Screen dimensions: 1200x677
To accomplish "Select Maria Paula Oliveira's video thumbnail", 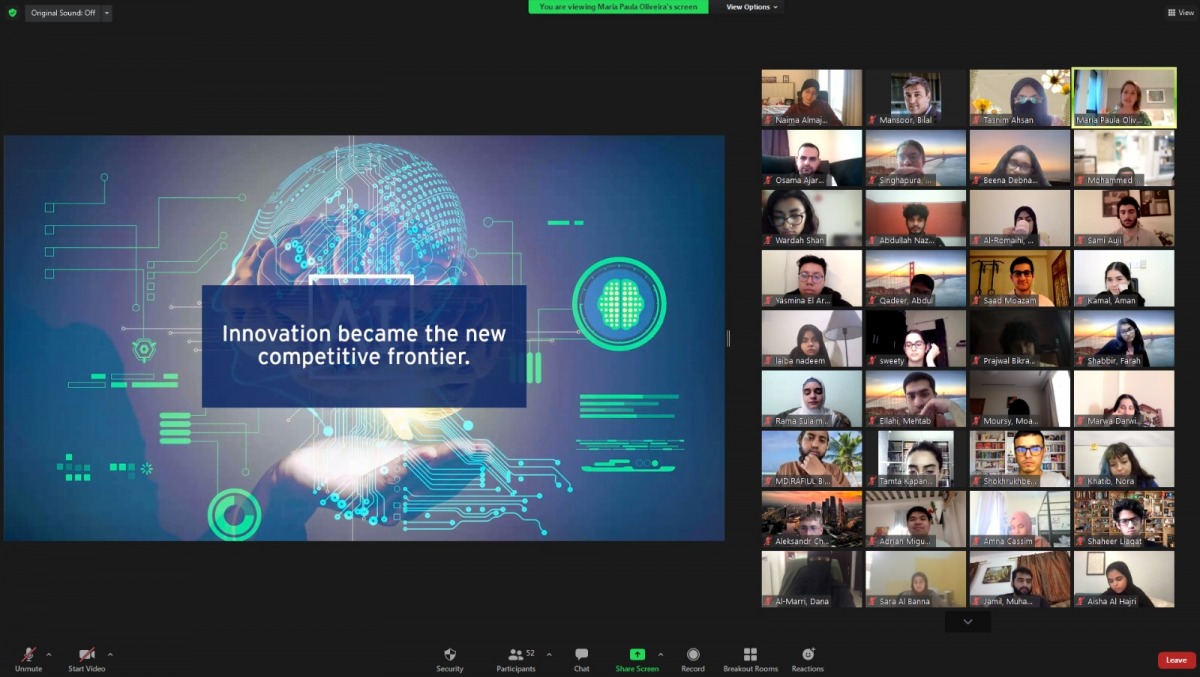I will point(1123,98).
